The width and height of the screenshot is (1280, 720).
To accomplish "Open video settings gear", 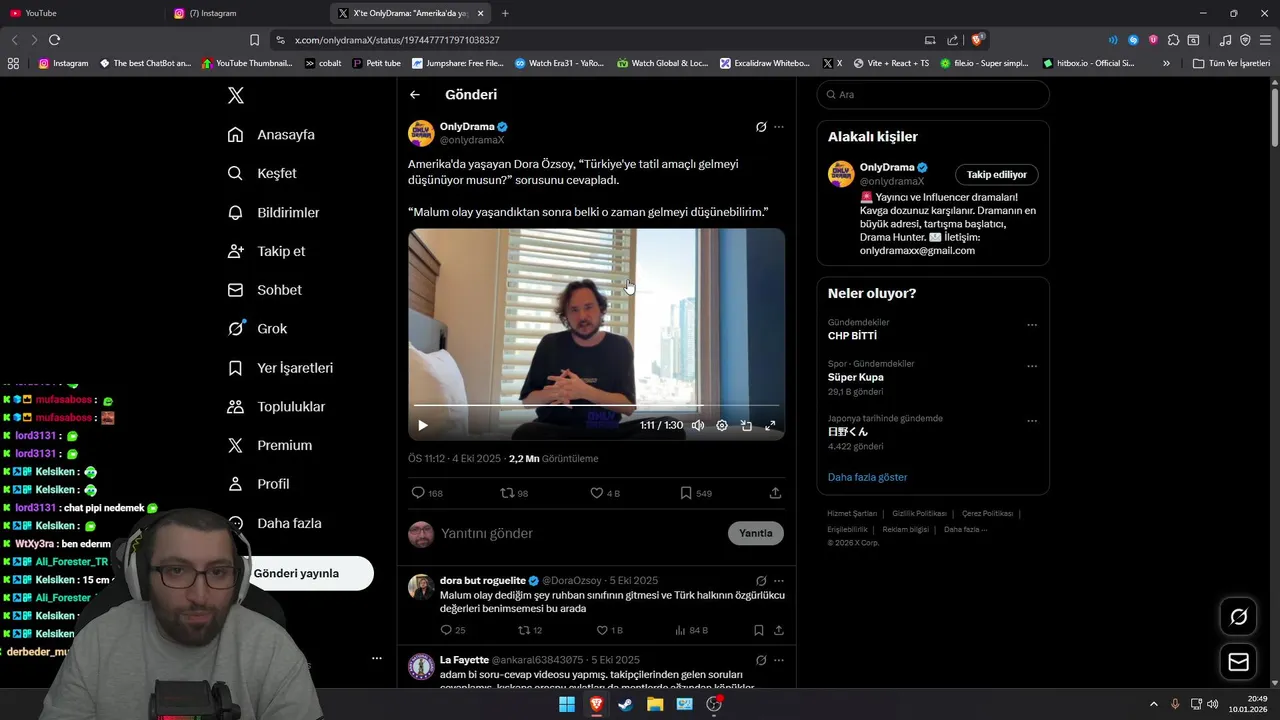I will (722, 425).
